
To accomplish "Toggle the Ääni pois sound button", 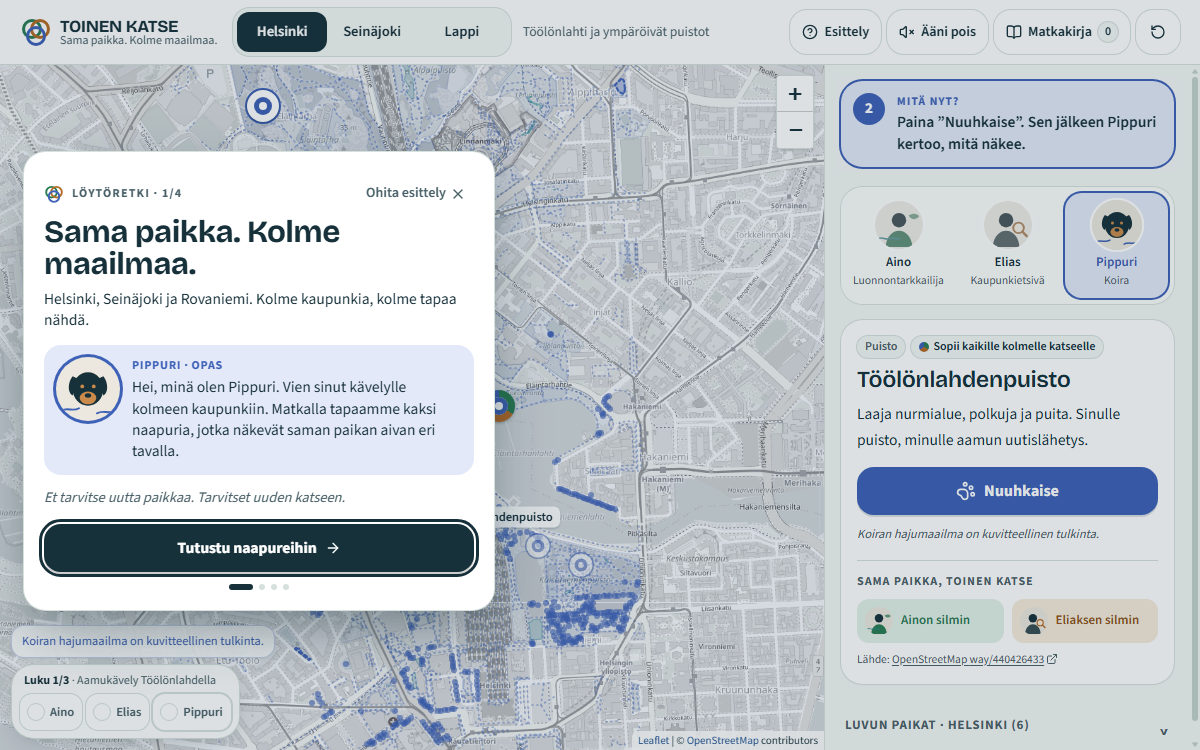I will 937,32.
